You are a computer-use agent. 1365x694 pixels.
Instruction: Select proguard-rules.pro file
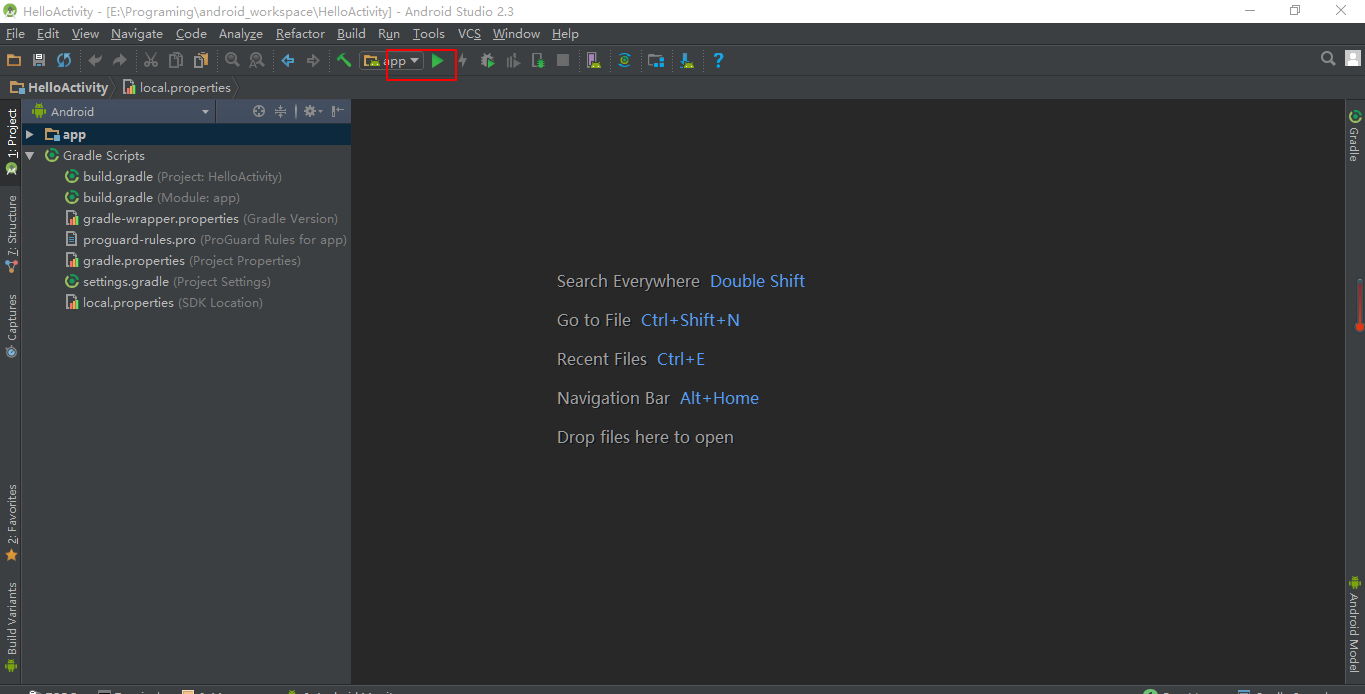coord(205,239)
